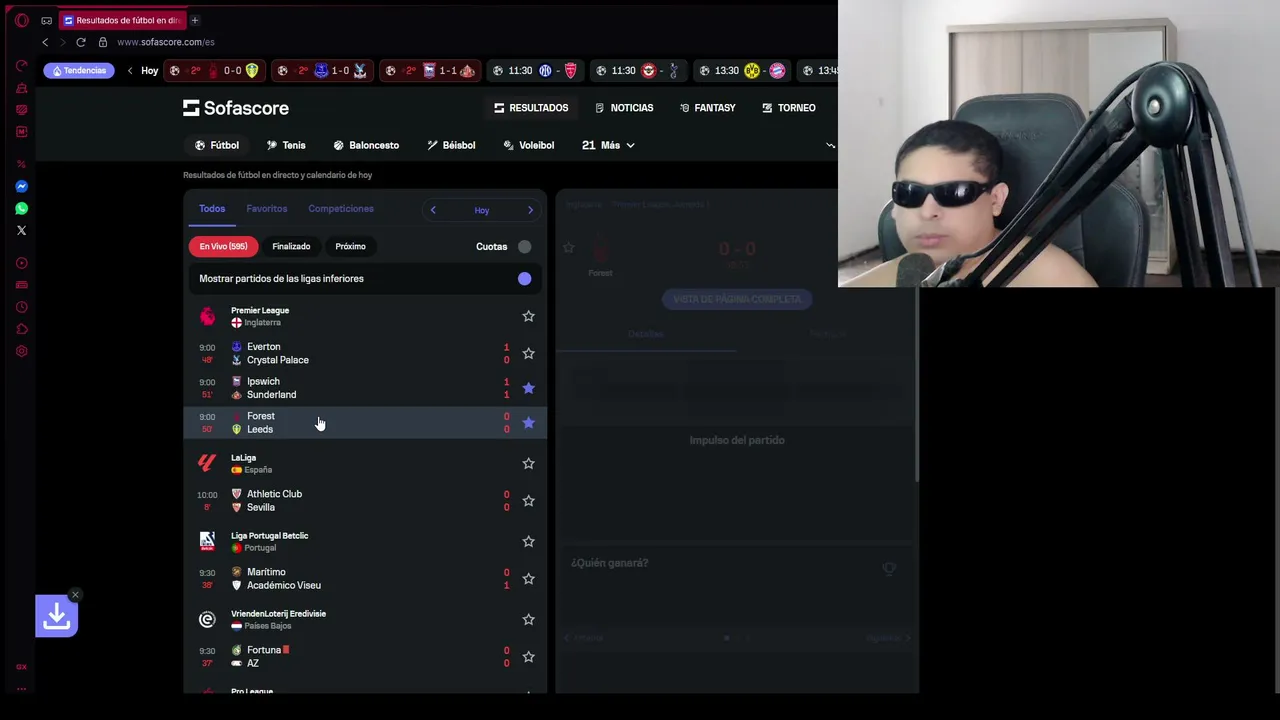The height and width of the screenshot is (720, 1280).
Task: Open the deals percent icon in sidebar
Action: [x=21, y=164]
